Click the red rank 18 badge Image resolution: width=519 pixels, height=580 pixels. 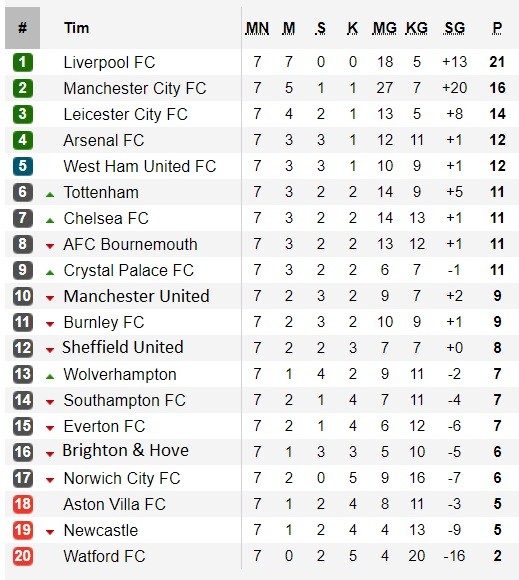[23, 504]
